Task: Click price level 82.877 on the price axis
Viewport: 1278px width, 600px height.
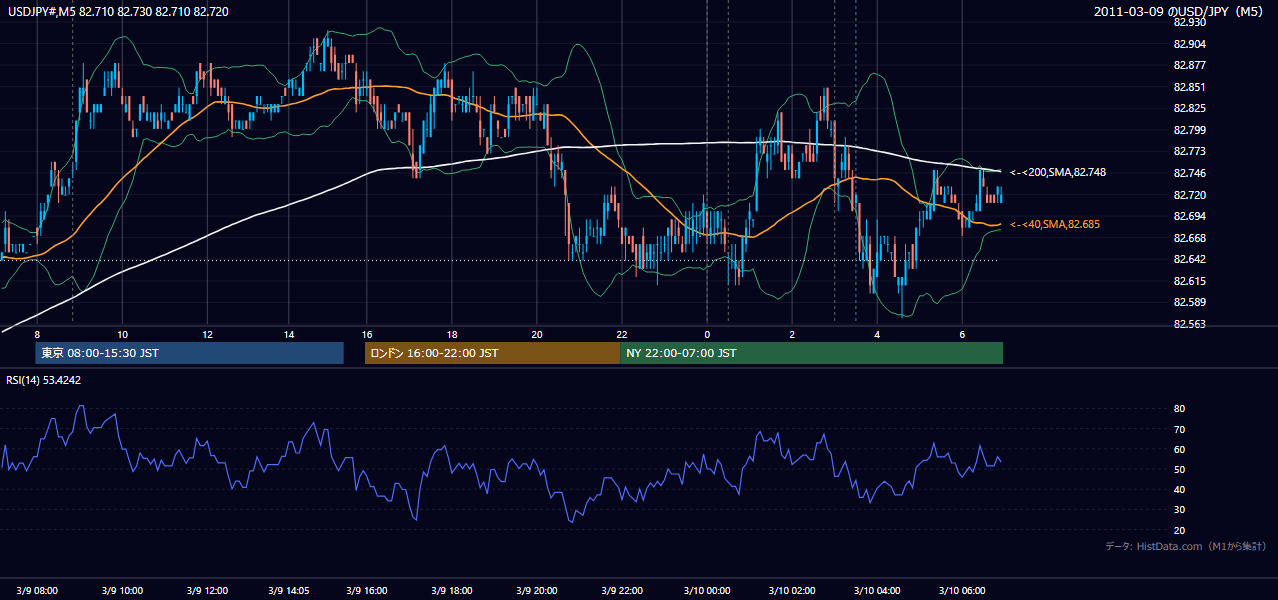Action: coord(1190,65)
